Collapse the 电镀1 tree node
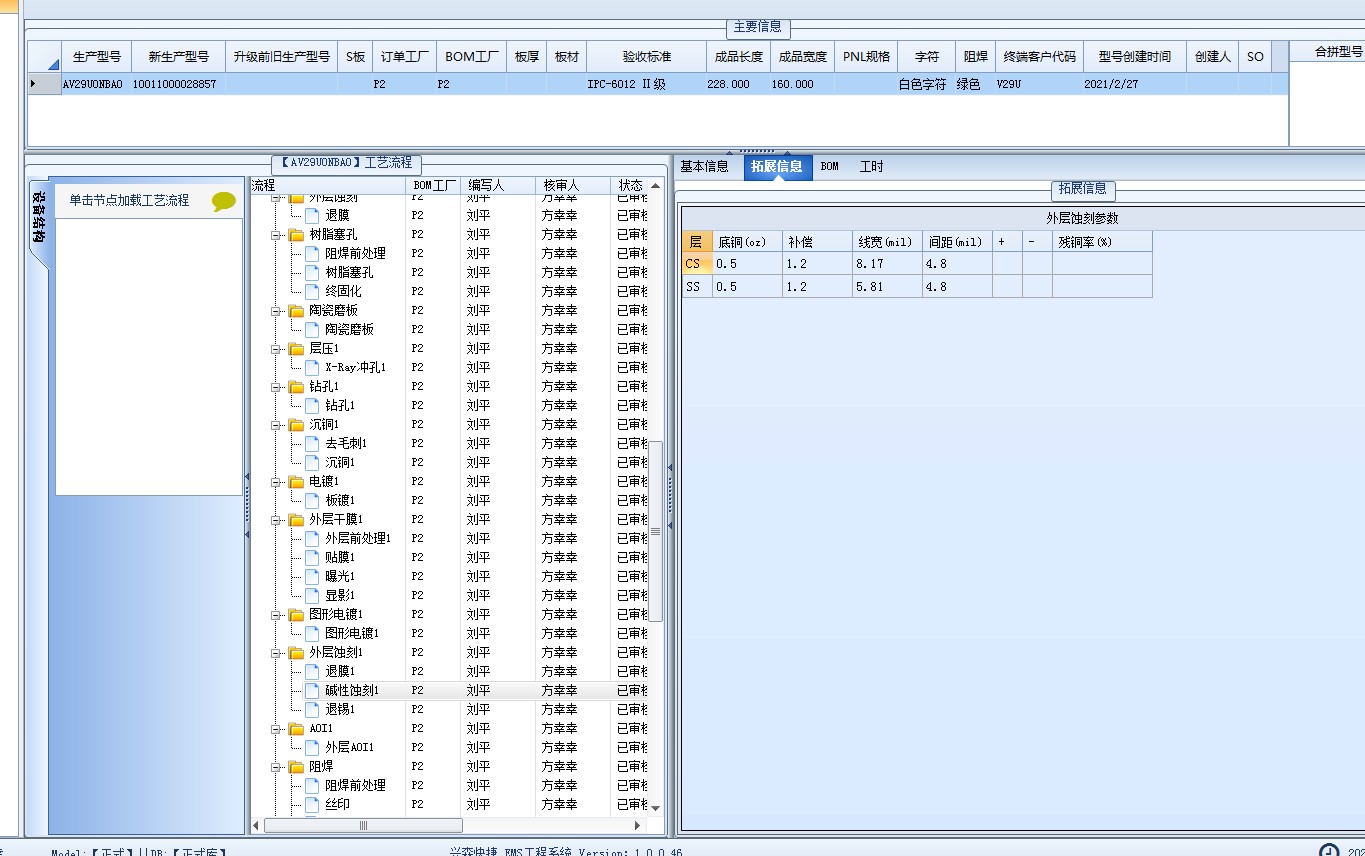1365x856 pixels. [275, 481]
